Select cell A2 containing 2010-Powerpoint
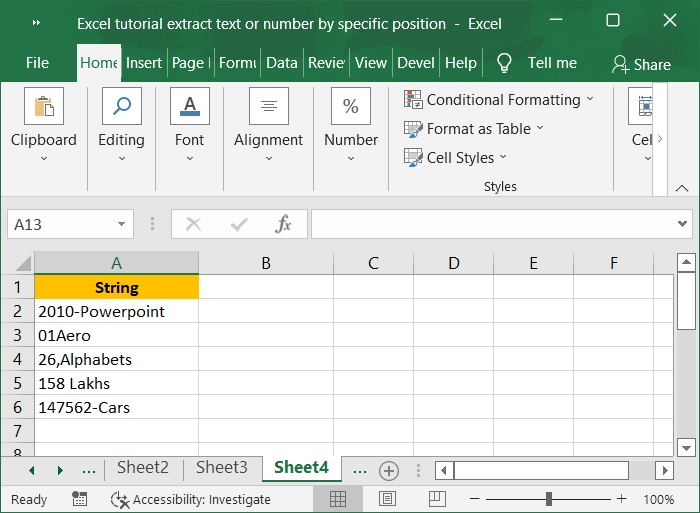This screenshot has height=513, width=700. coord(116,311)
